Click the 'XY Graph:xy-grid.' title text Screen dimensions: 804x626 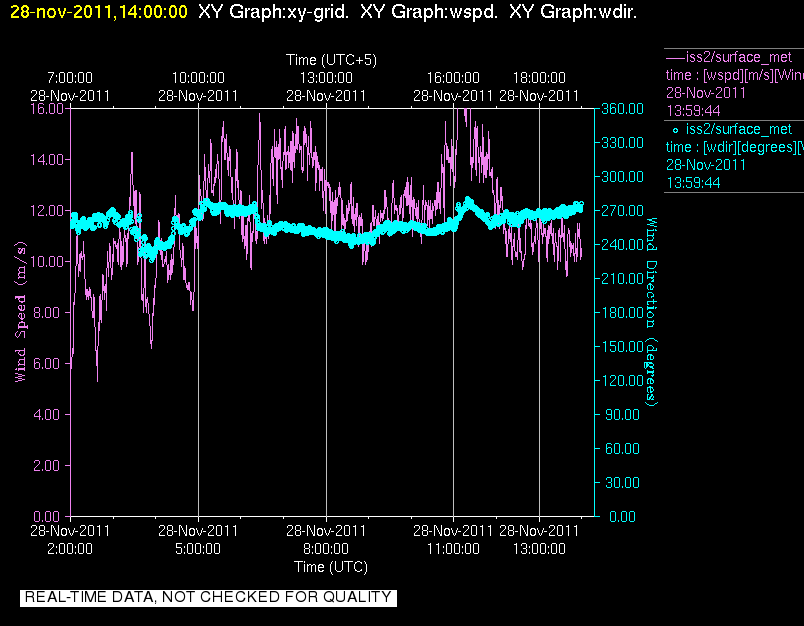(x=273, y=12)
